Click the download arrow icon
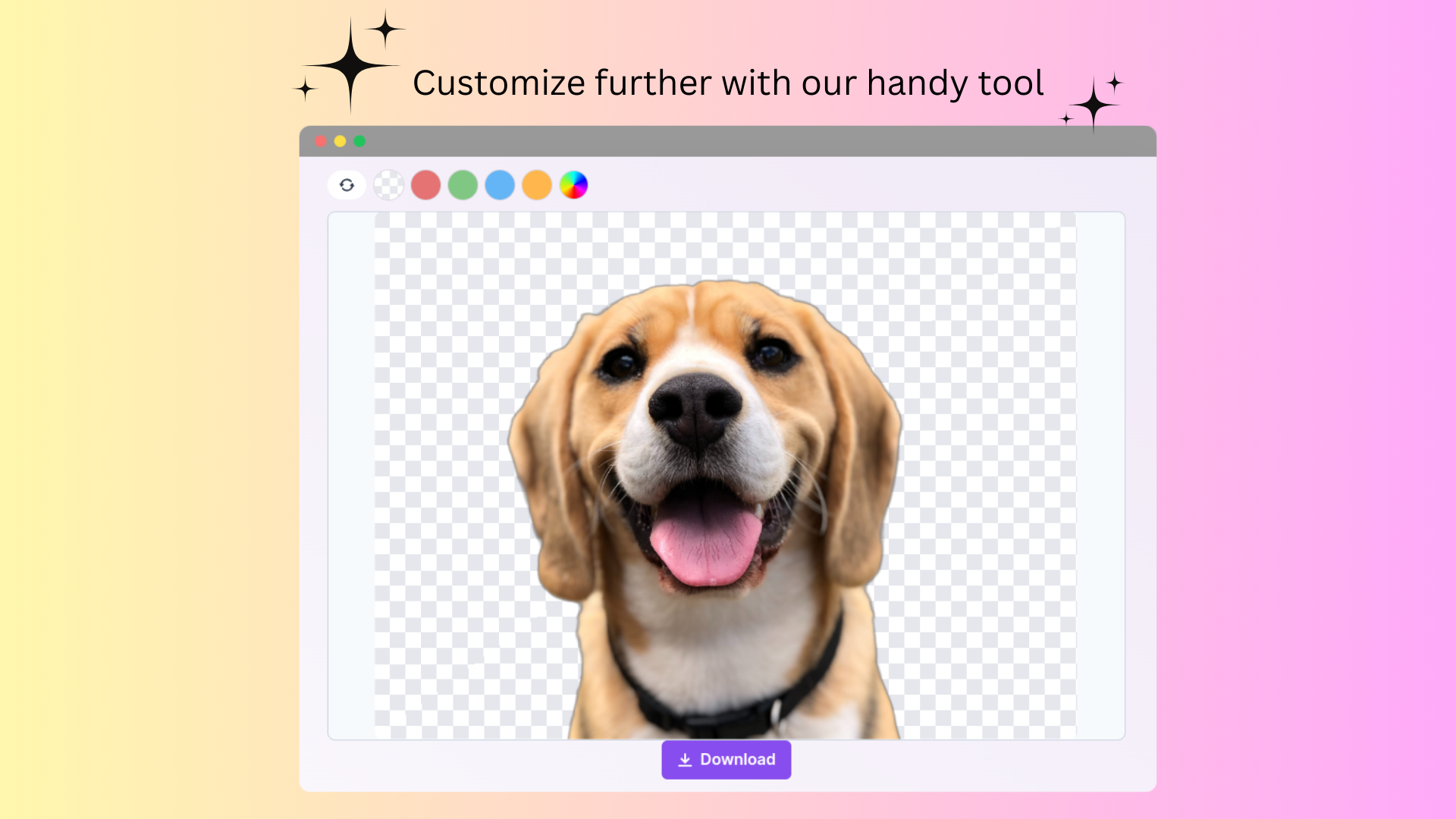Screen dimensions: 1456x819 tap(685, 760)
